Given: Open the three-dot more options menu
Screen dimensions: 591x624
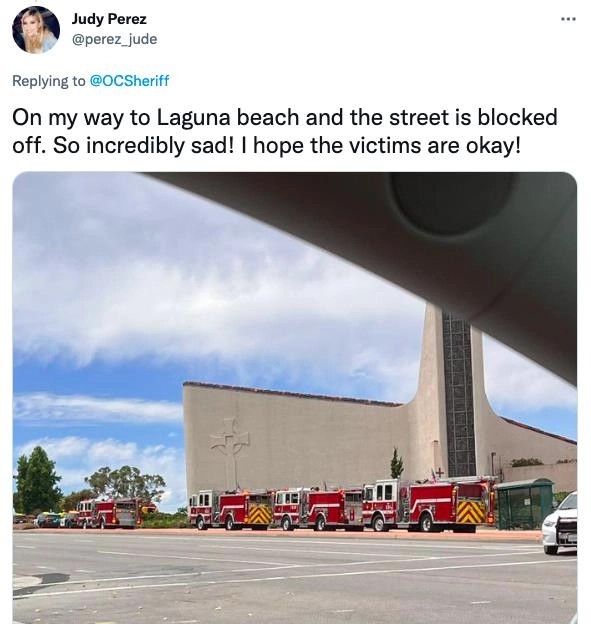Looking at the screenshot, I should click(x=568, y=19).
